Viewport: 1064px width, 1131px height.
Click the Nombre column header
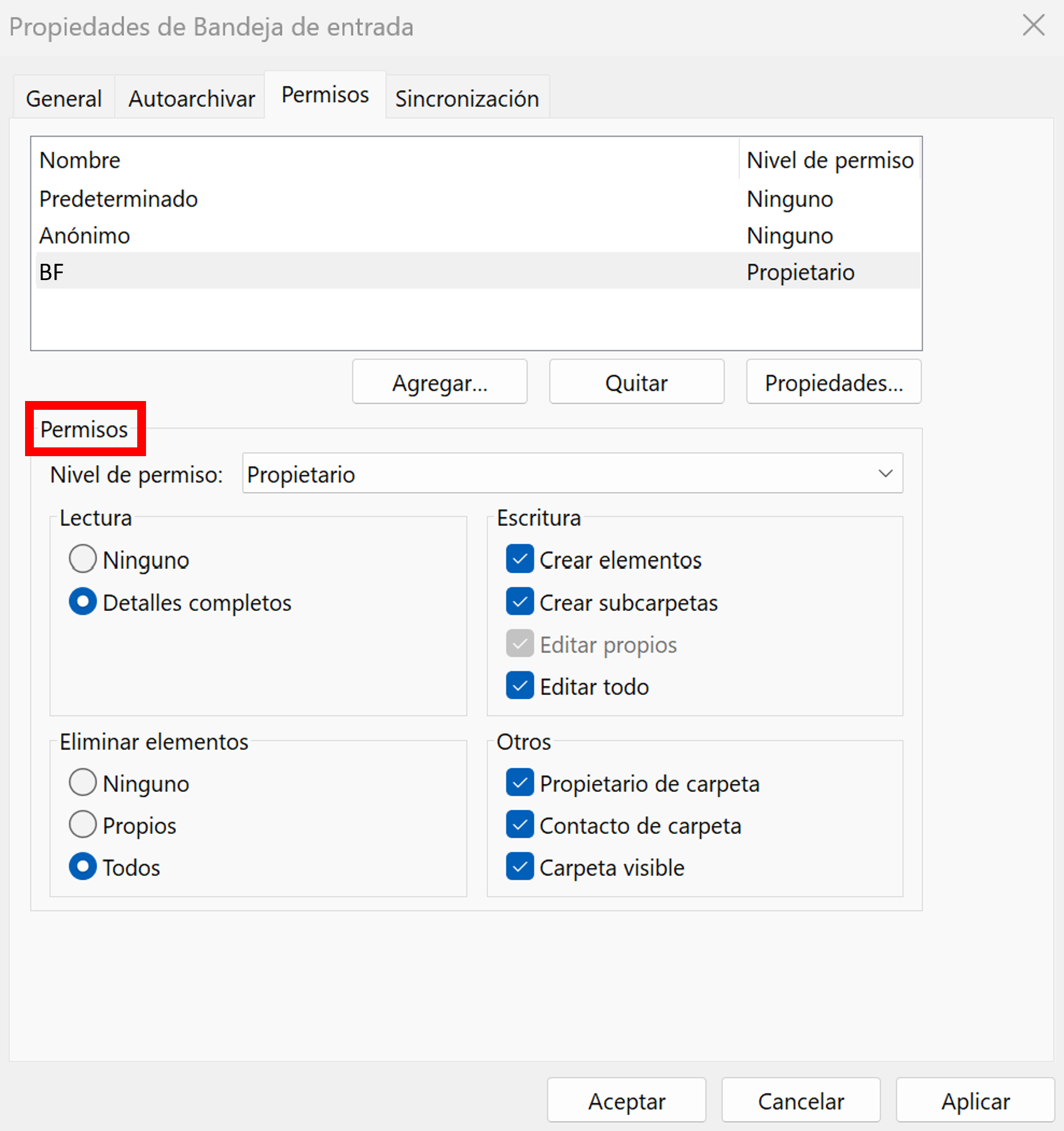(x=387, y=160)
